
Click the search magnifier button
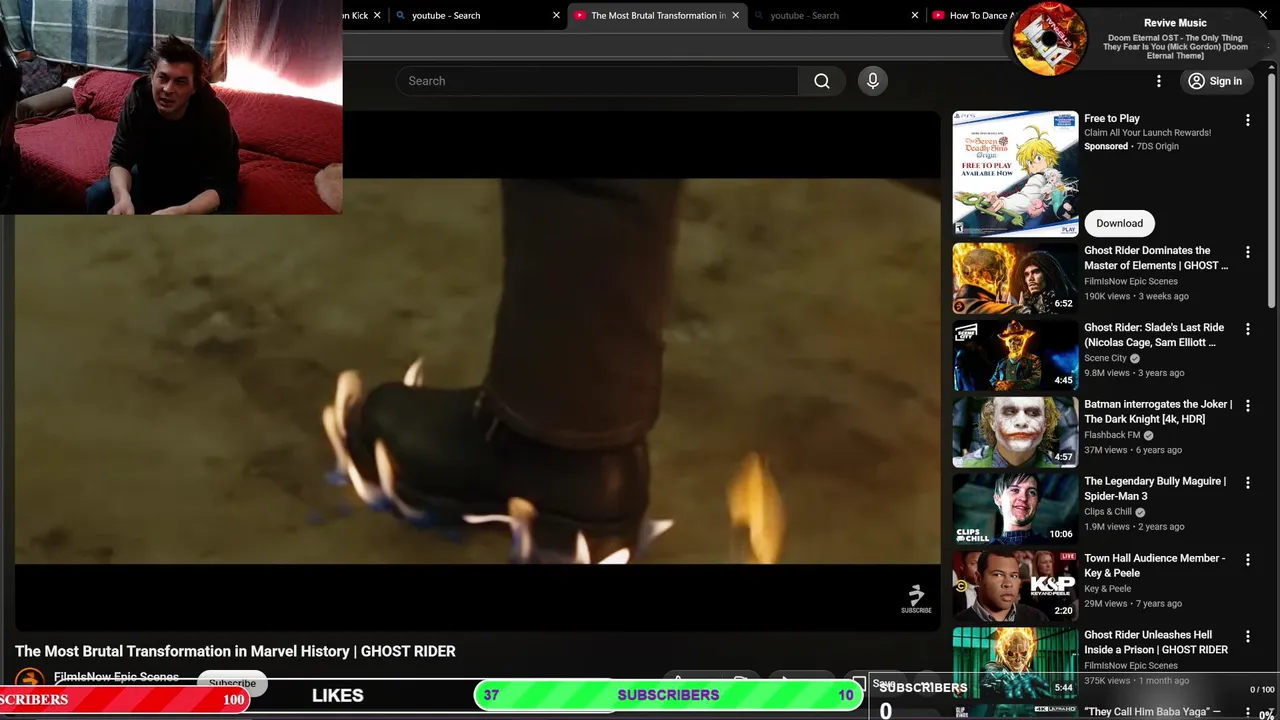822,81
